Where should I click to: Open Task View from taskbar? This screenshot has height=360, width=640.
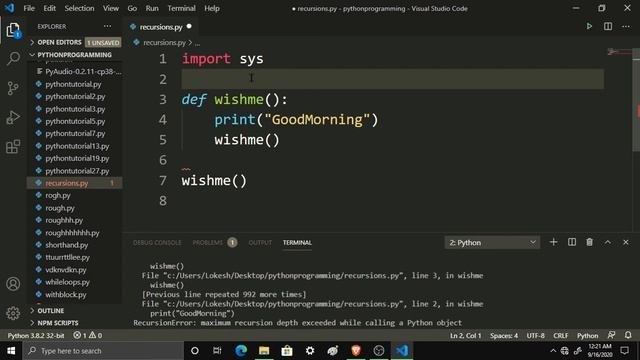coord(217,351)
